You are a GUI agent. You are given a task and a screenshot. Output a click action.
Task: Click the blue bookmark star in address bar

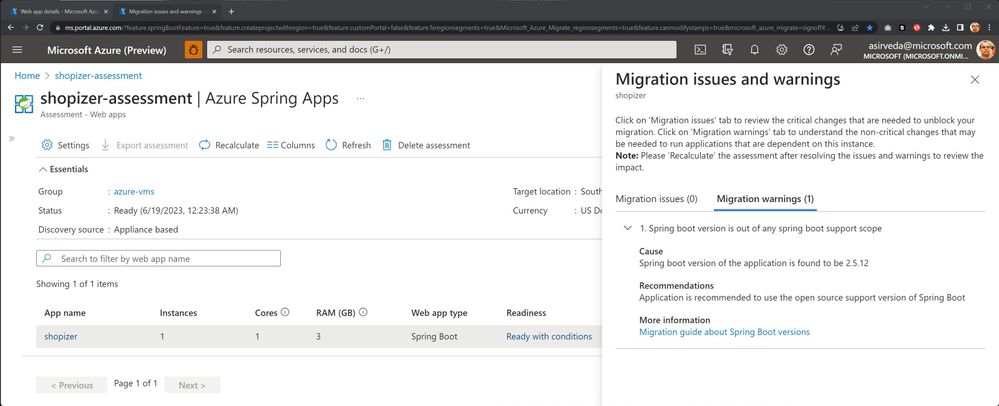pos(870,27)
